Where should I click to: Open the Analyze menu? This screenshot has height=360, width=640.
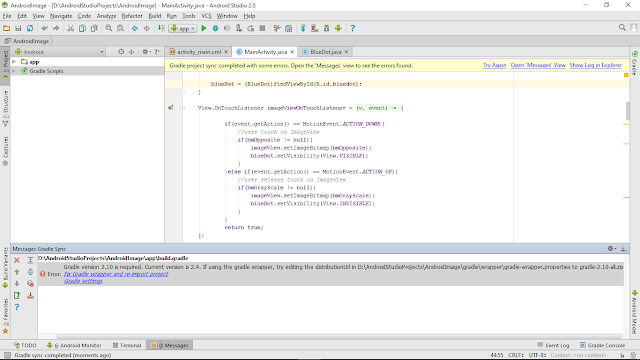[106, 16]
